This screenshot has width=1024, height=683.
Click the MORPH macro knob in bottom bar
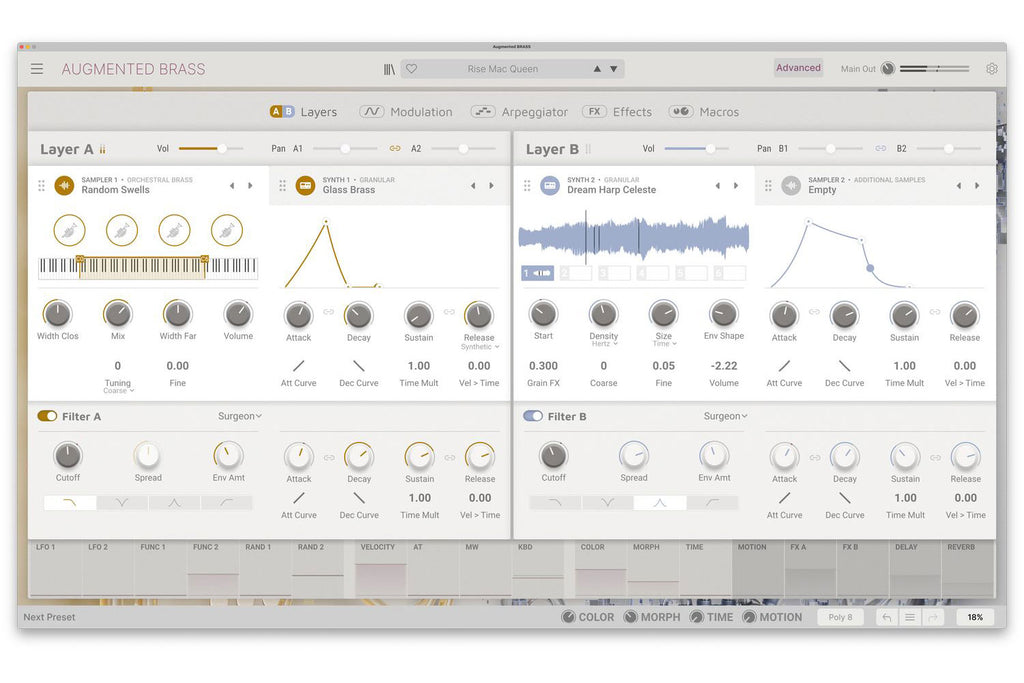pyautogui.click(x=630, y=617)
